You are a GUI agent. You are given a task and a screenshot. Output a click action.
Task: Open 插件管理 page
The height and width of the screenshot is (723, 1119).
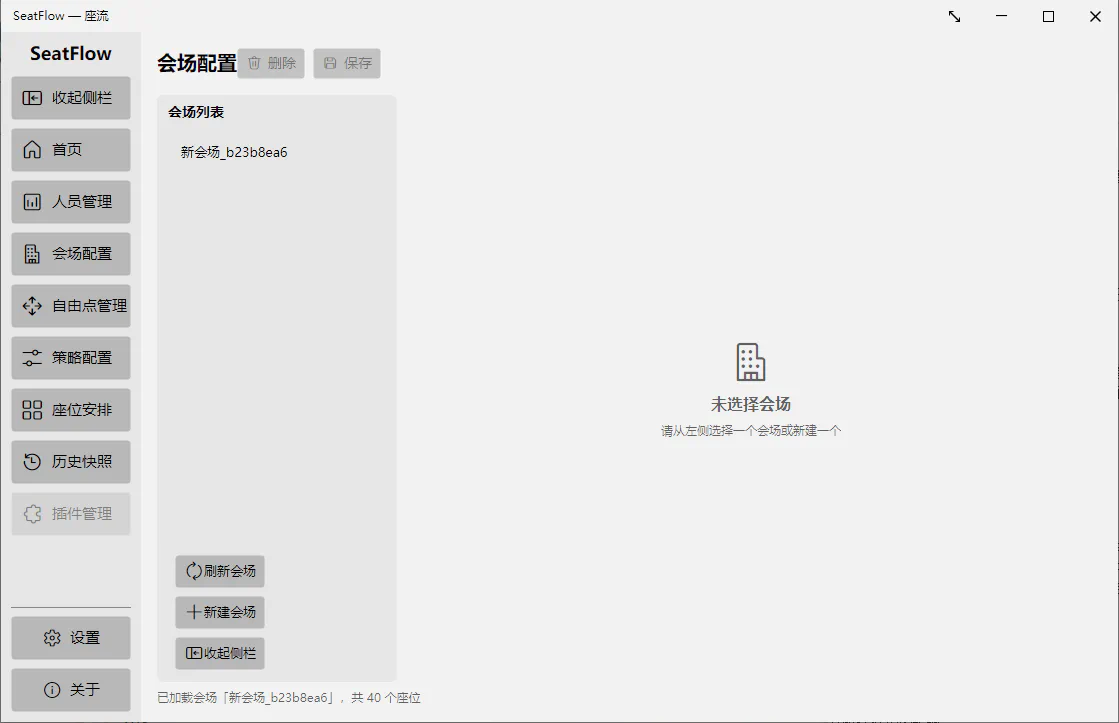pos(71,514)
